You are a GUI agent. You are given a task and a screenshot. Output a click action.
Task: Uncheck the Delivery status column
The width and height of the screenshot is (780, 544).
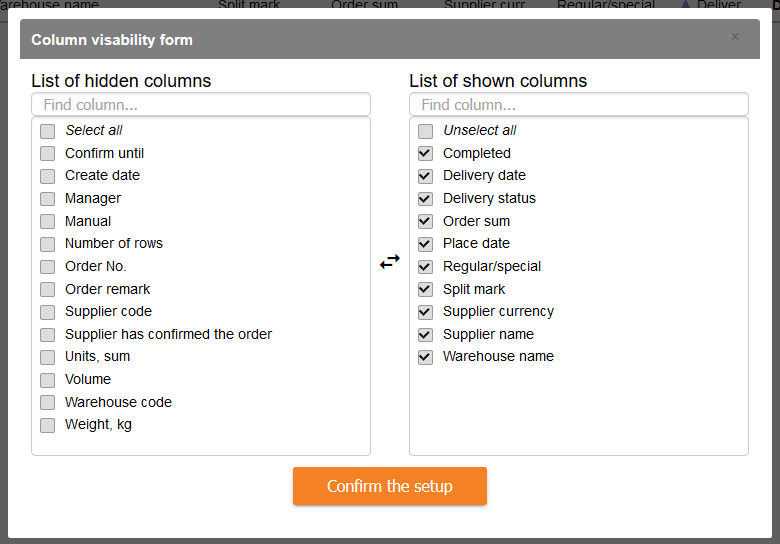[426, 199]
